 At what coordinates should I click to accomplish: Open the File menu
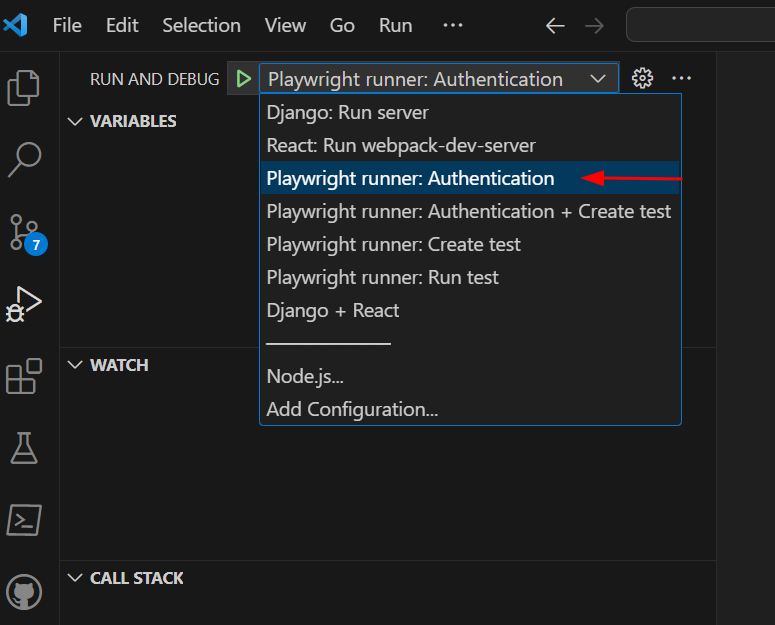tap(67, 25)
